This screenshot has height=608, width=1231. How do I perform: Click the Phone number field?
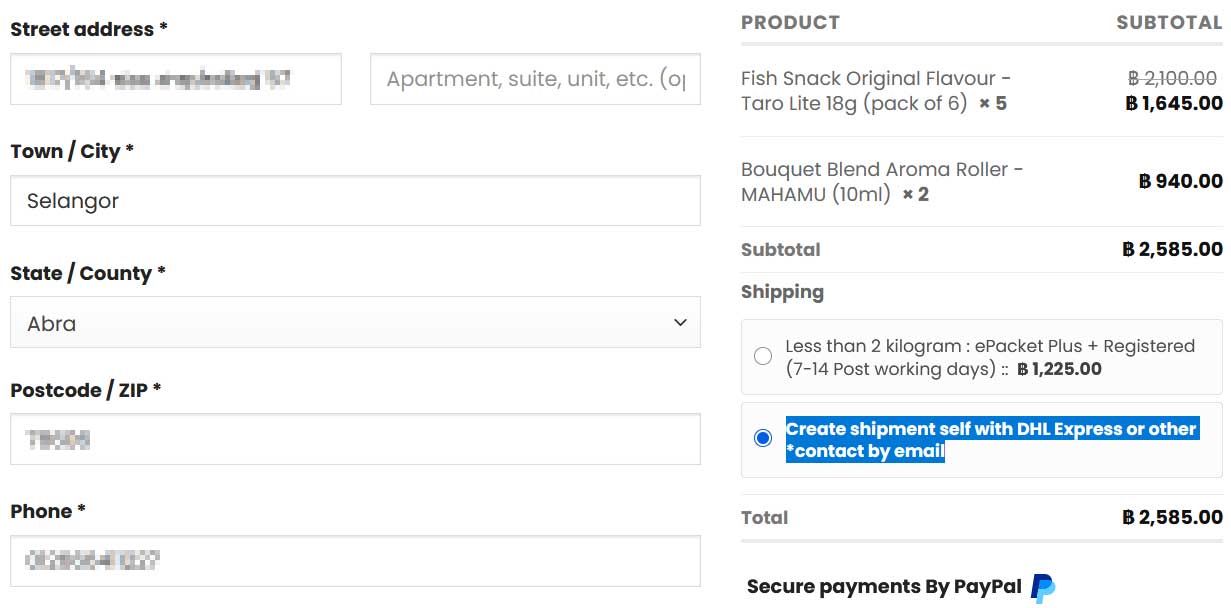point(355,561)
